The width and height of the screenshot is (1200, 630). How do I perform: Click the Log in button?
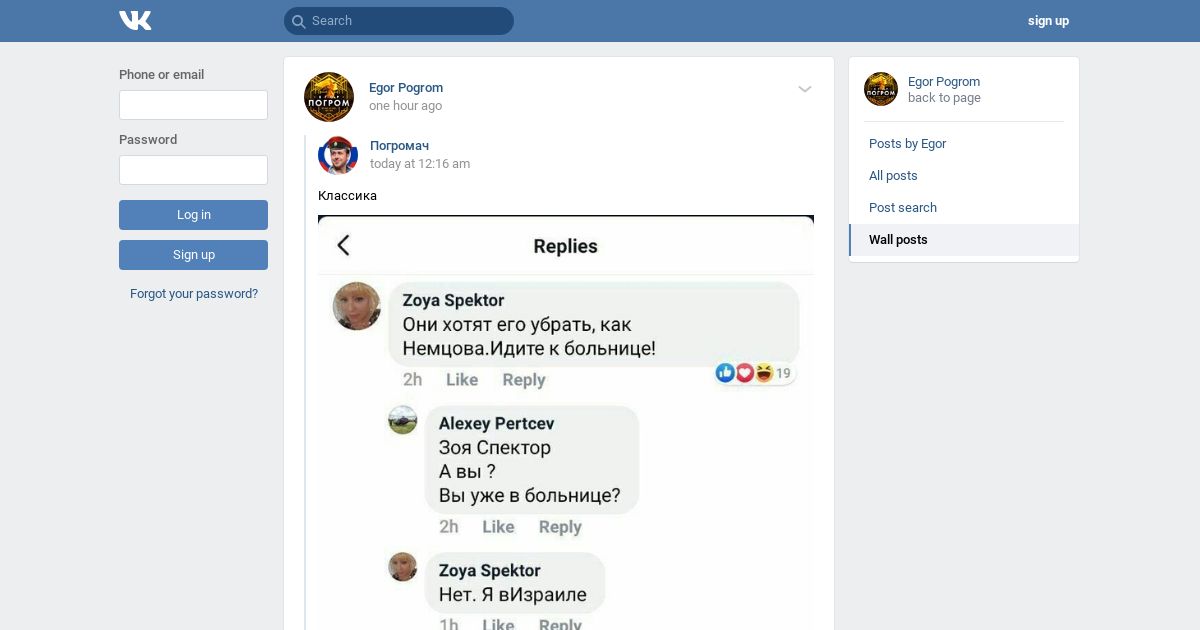[193, 215]
